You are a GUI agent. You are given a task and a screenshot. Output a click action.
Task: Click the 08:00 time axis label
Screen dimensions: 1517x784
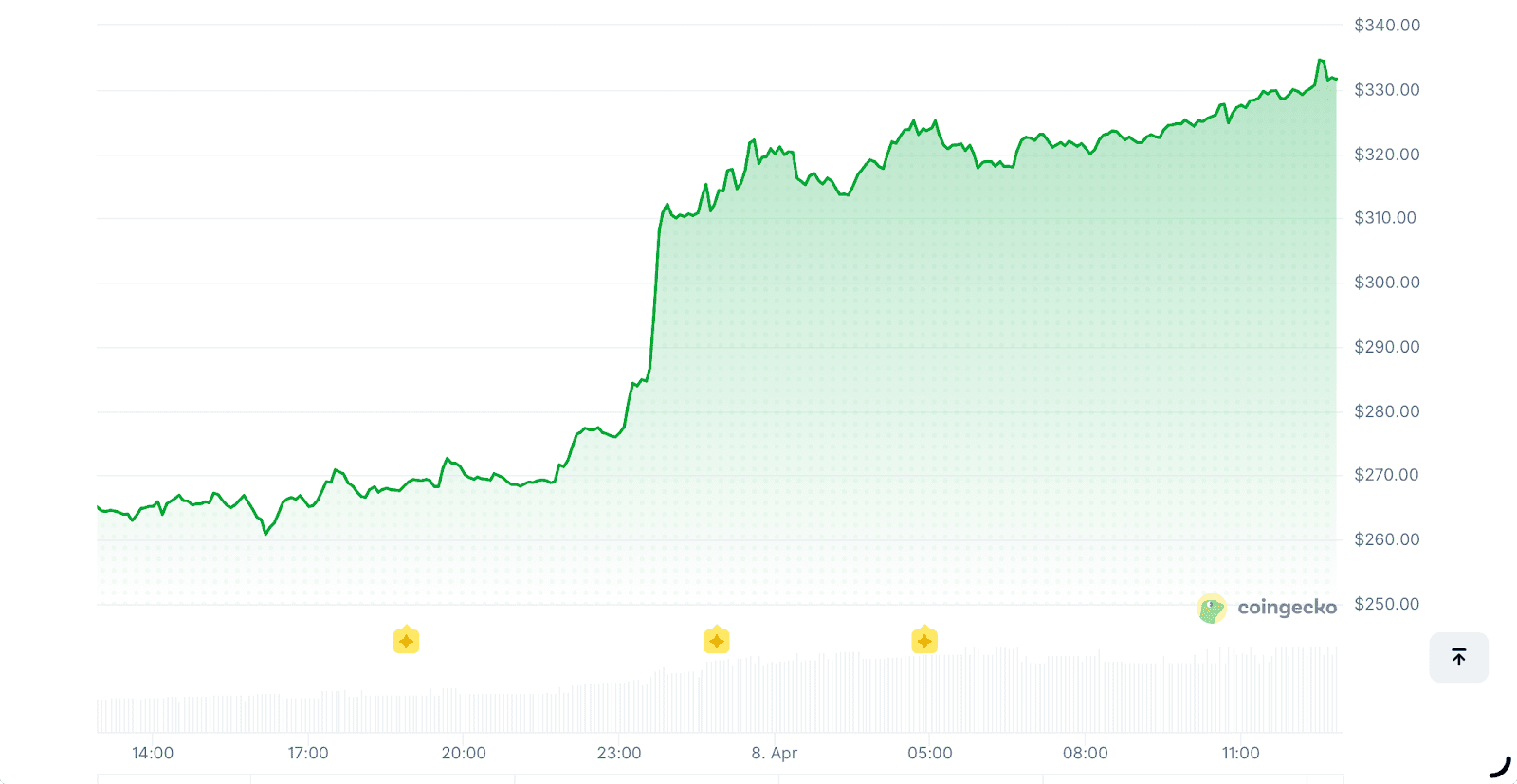(1085, 753)
